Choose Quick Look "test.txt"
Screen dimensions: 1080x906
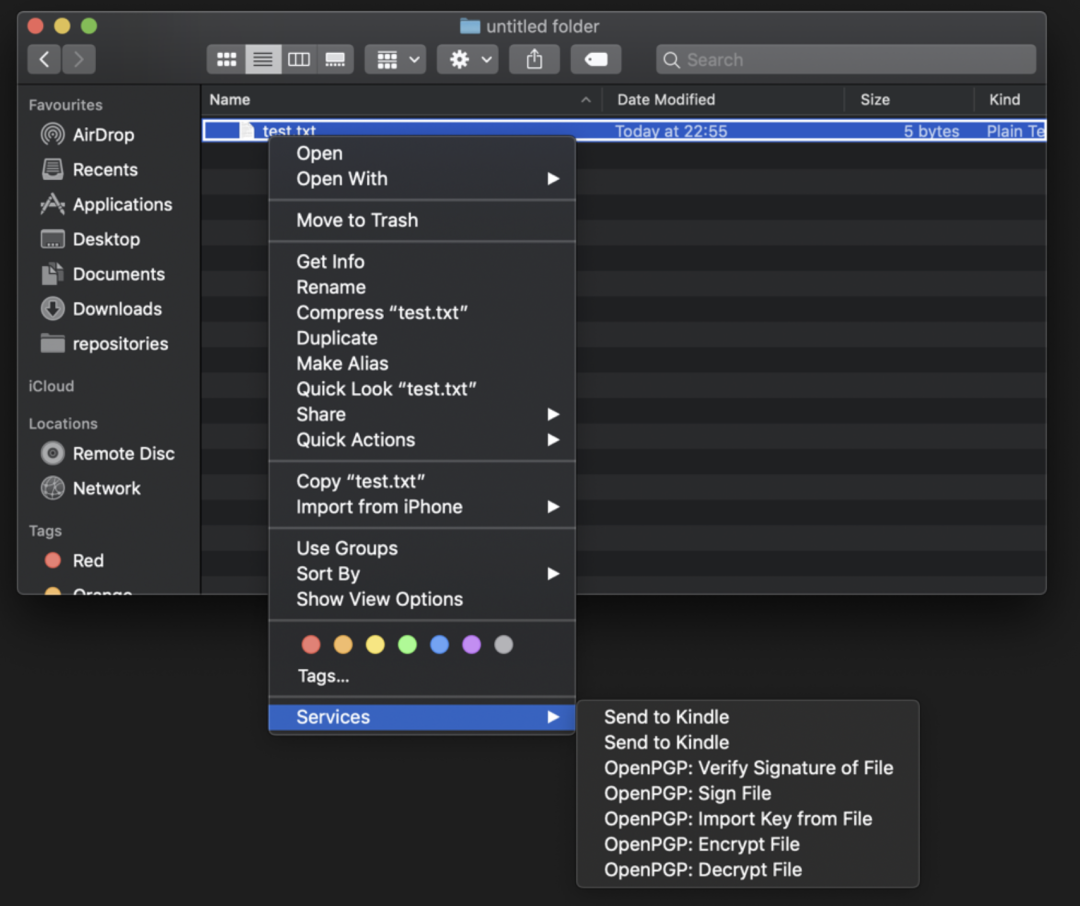422,389
